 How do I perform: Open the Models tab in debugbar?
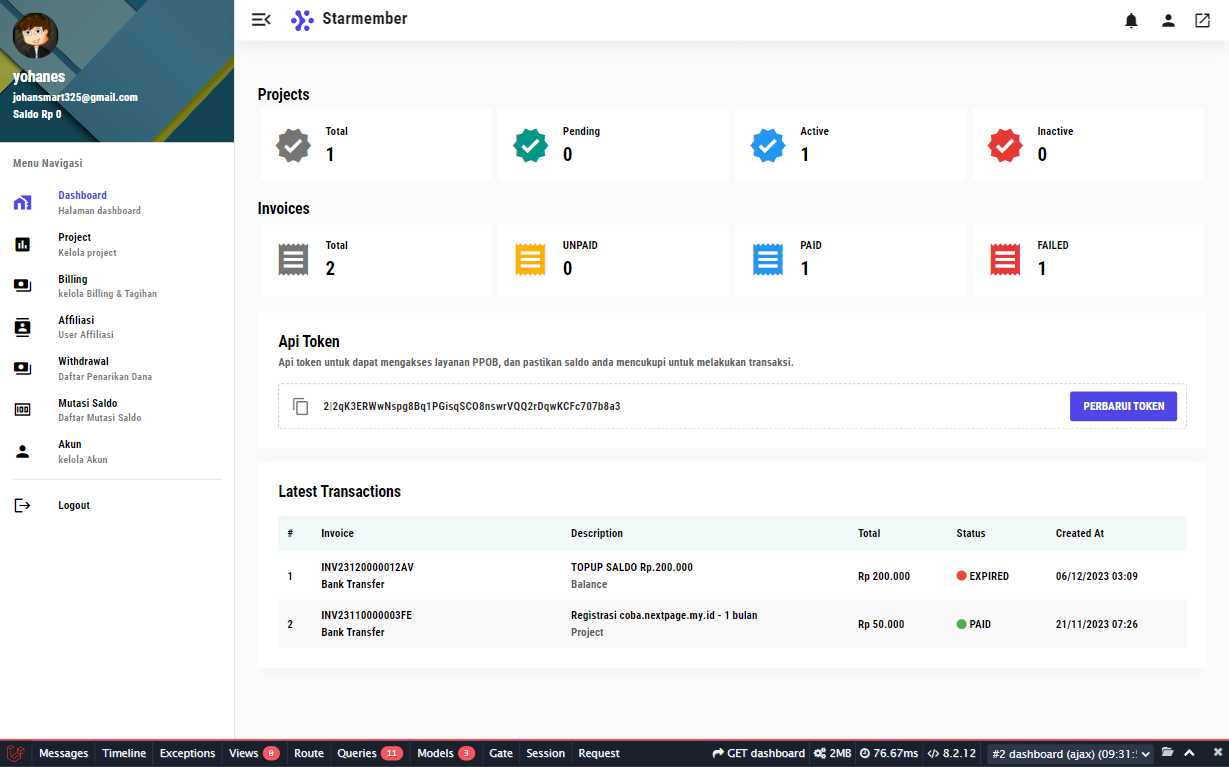click(x=445, y=753)
